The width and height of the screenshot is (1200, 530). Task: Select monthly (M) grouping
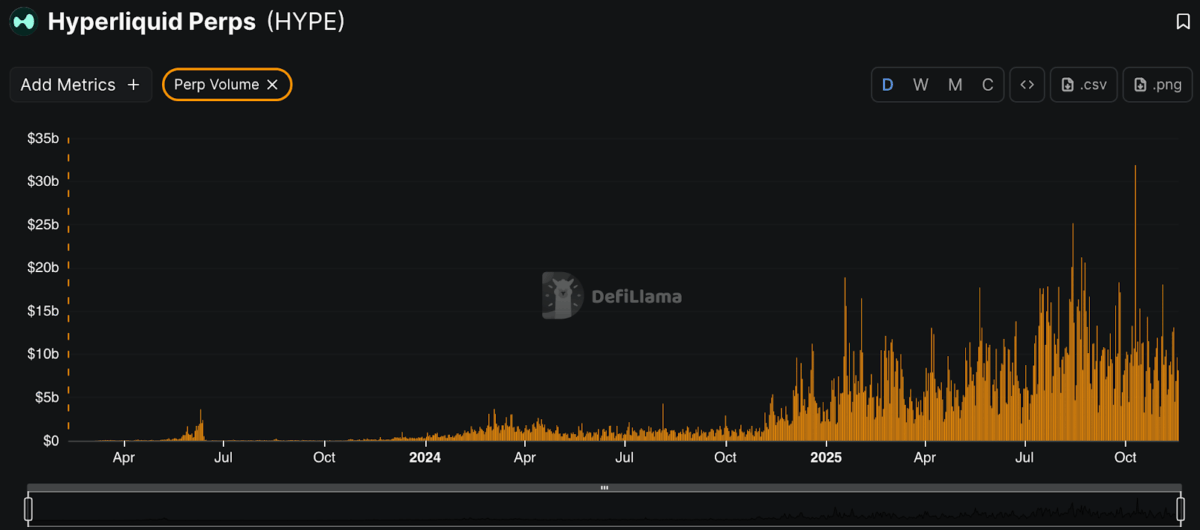point(955,85)
